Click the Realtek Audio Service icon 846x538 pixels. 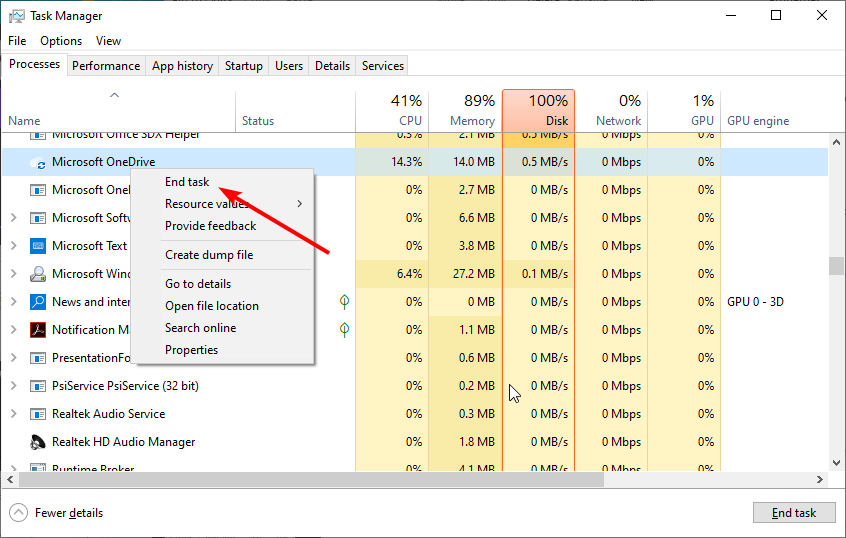pyautogui.click(x=37, y=414)
